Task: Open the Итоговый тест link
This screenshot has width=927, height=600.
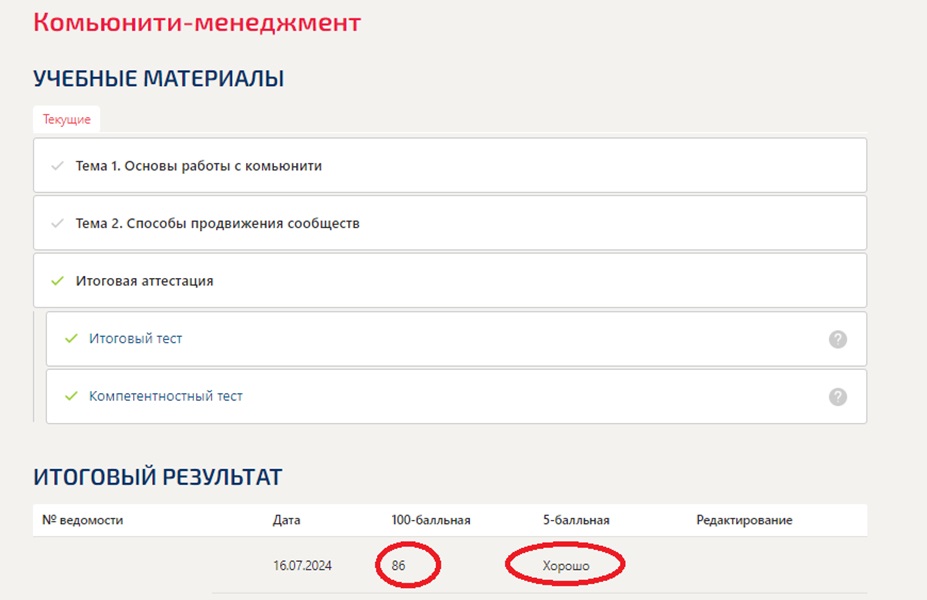Action: point(135,338)
